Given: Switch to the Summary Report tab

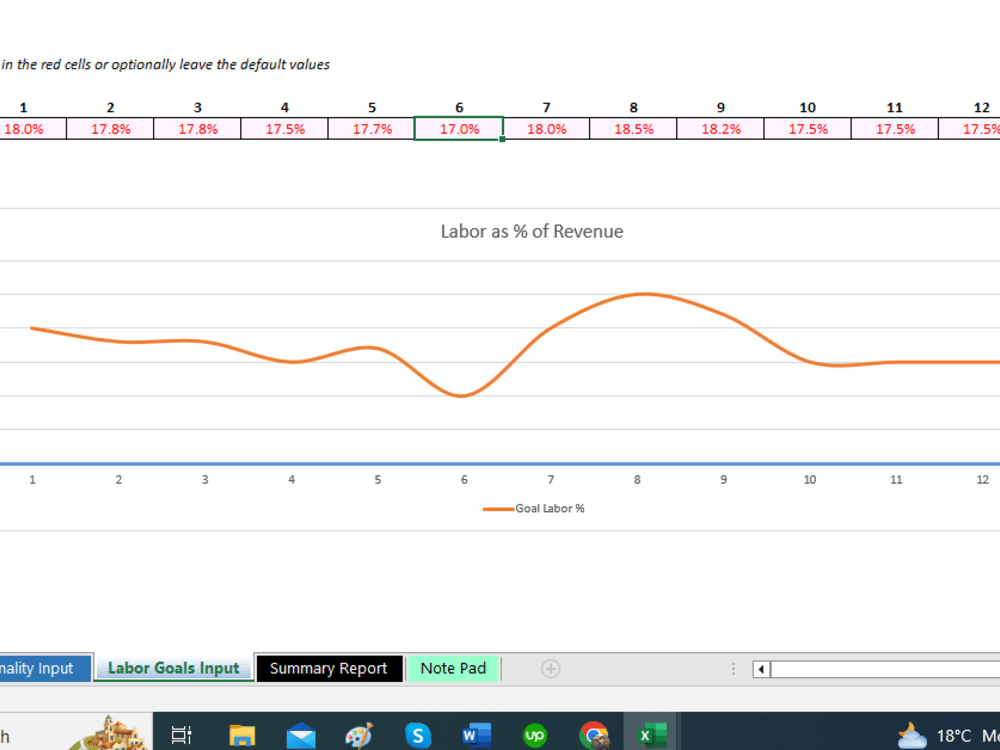Looking at the screenshot, I should pyautogui.click(x=329, y=668).
